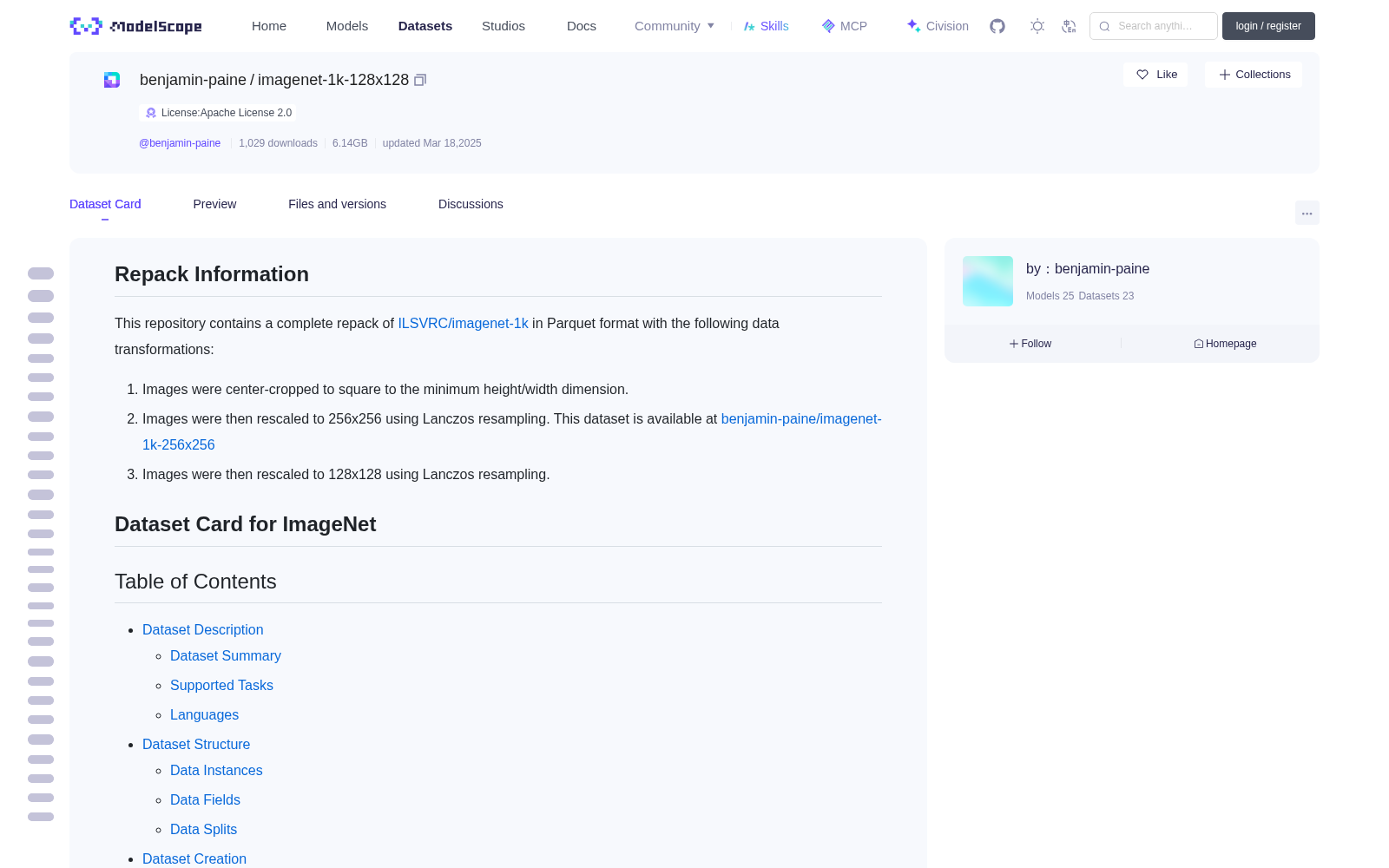Click the "Models 25" count

coord(1050,296)
